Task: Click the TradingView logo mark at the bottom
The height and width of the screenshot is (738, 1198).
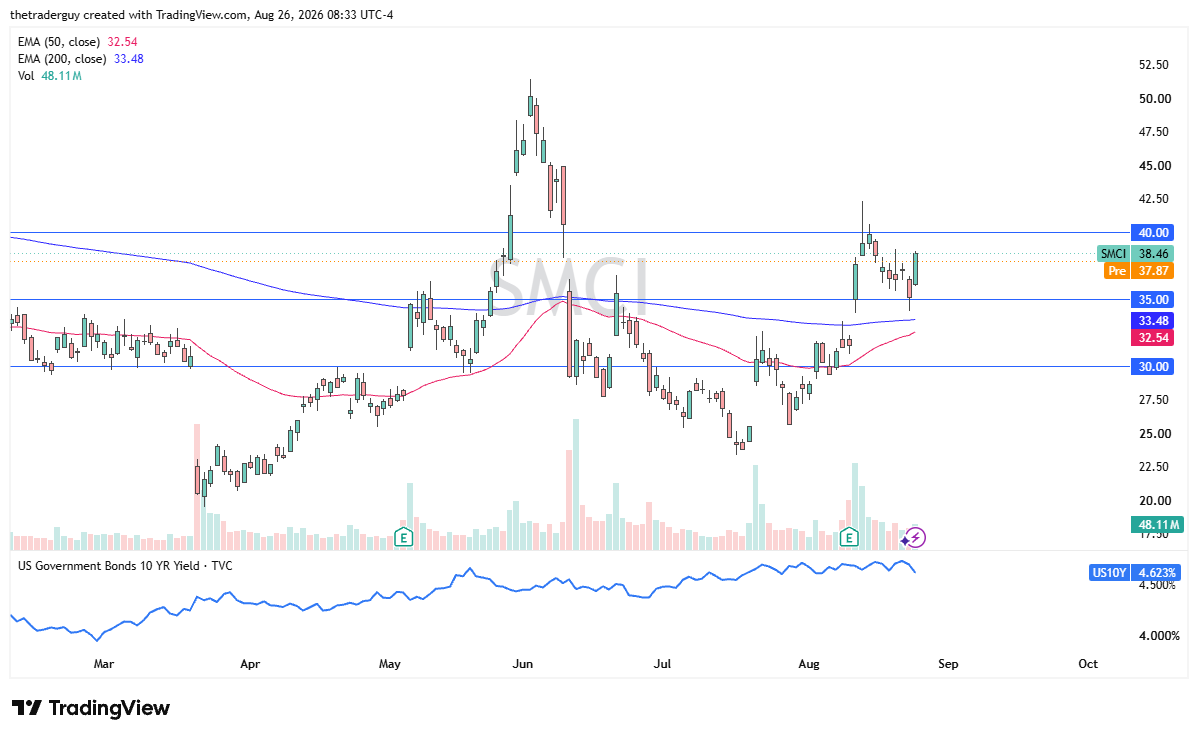Action: point(27,708)
